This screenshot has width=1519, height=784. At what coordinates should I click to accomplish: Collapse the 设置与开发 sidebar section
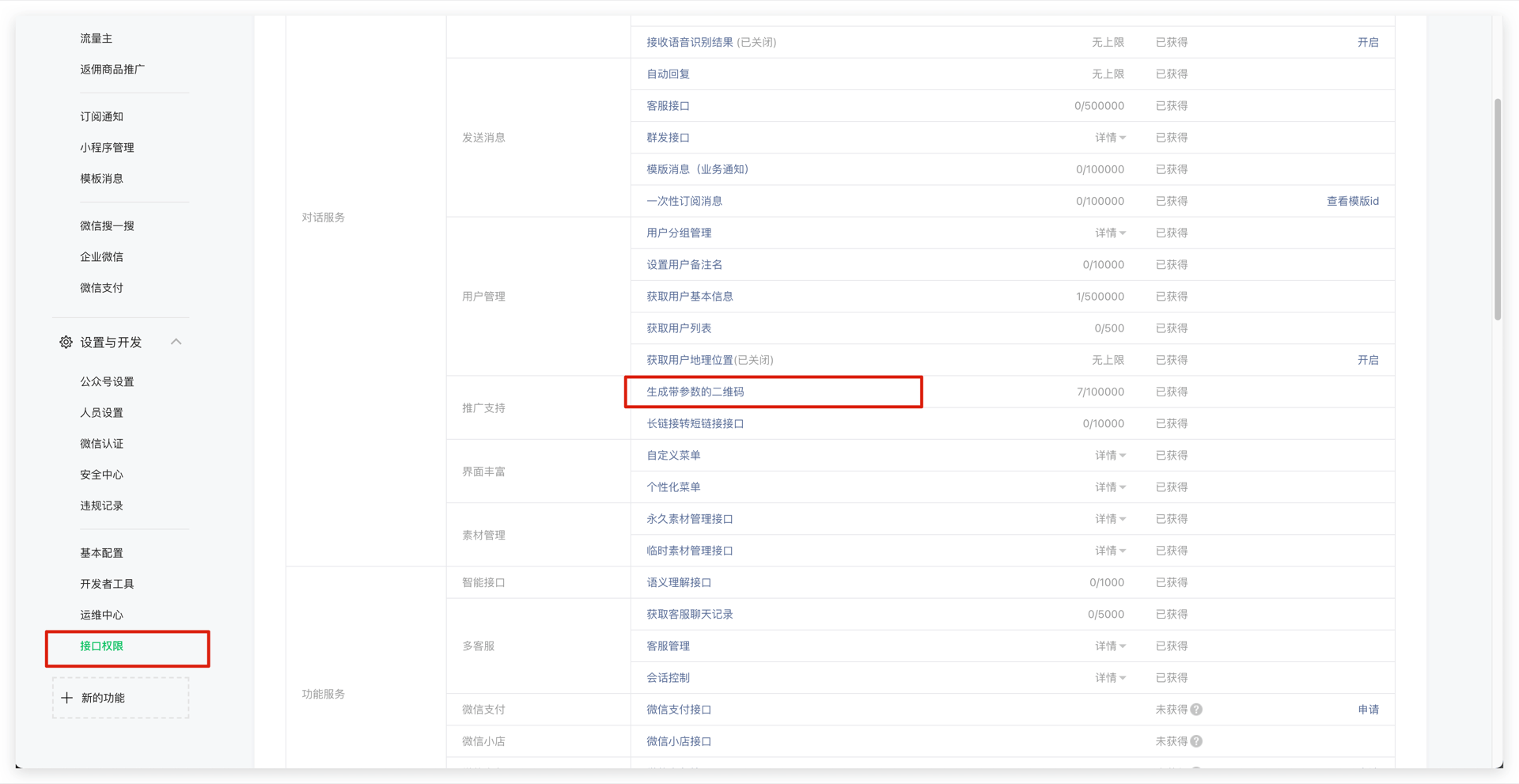(176, 342)
